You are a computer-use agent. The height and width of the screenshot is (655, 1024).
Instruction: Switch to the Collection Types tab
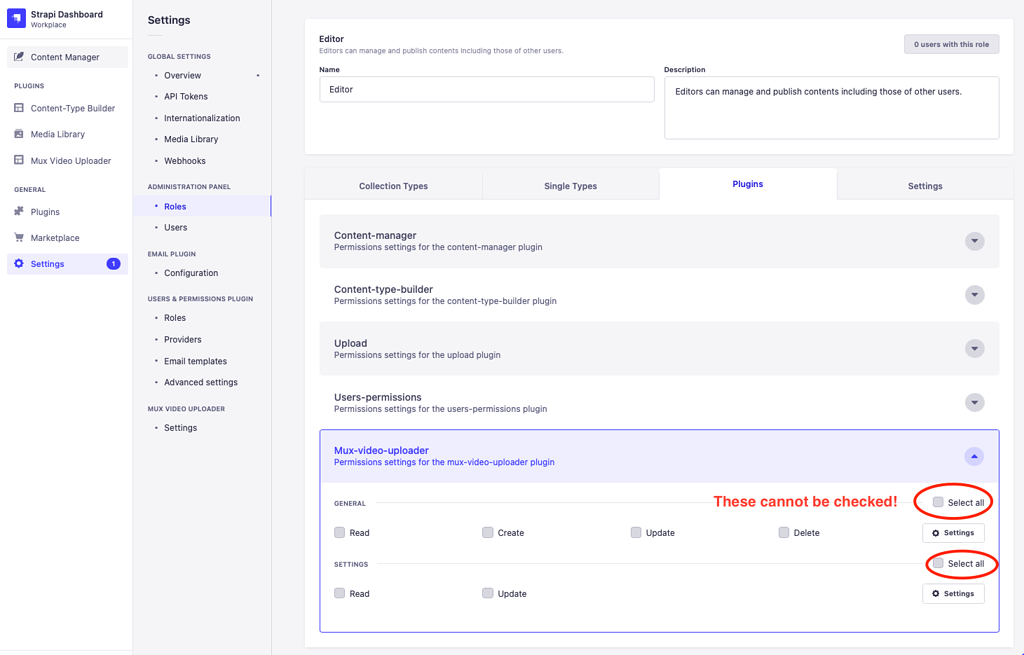[393, 185]
